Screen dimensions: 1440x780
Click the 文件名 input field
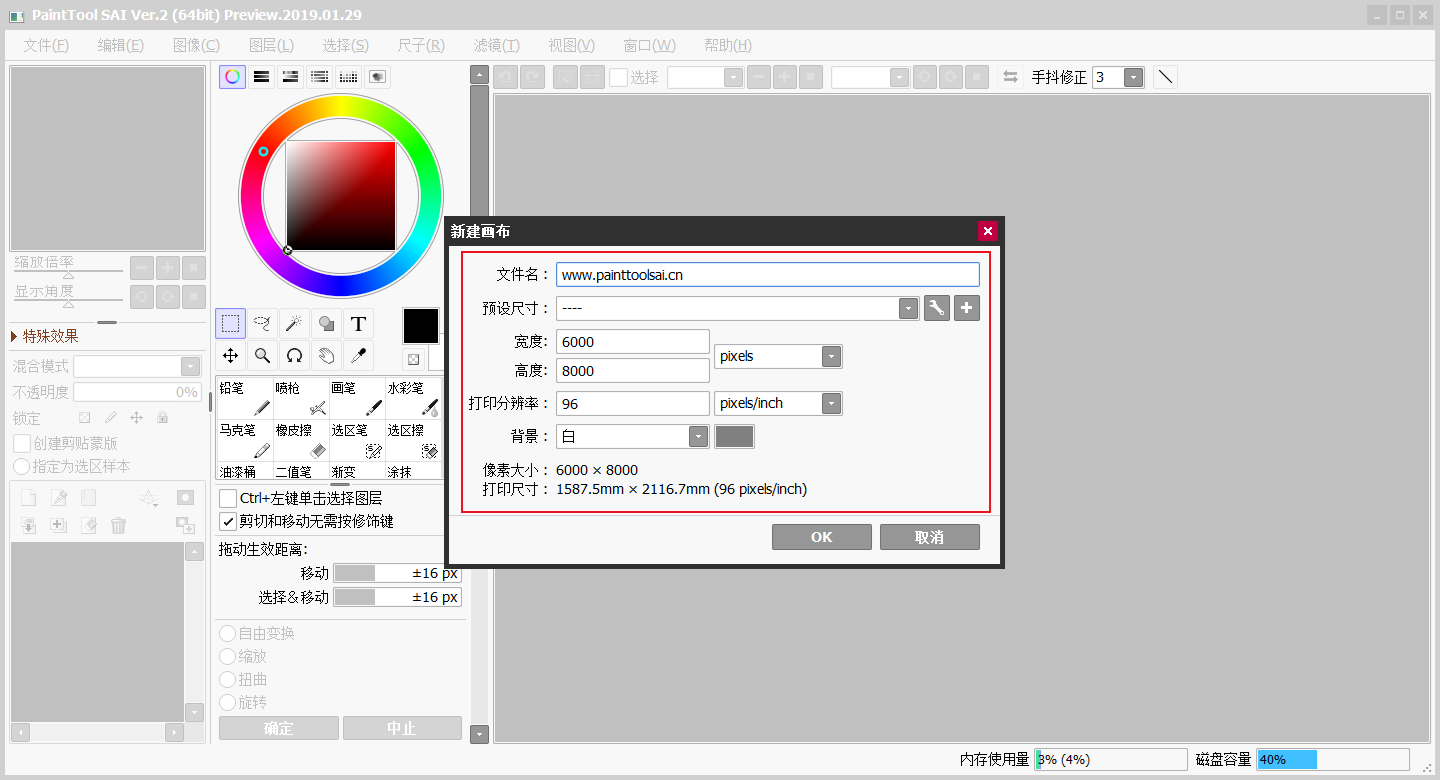coord(768,274)
